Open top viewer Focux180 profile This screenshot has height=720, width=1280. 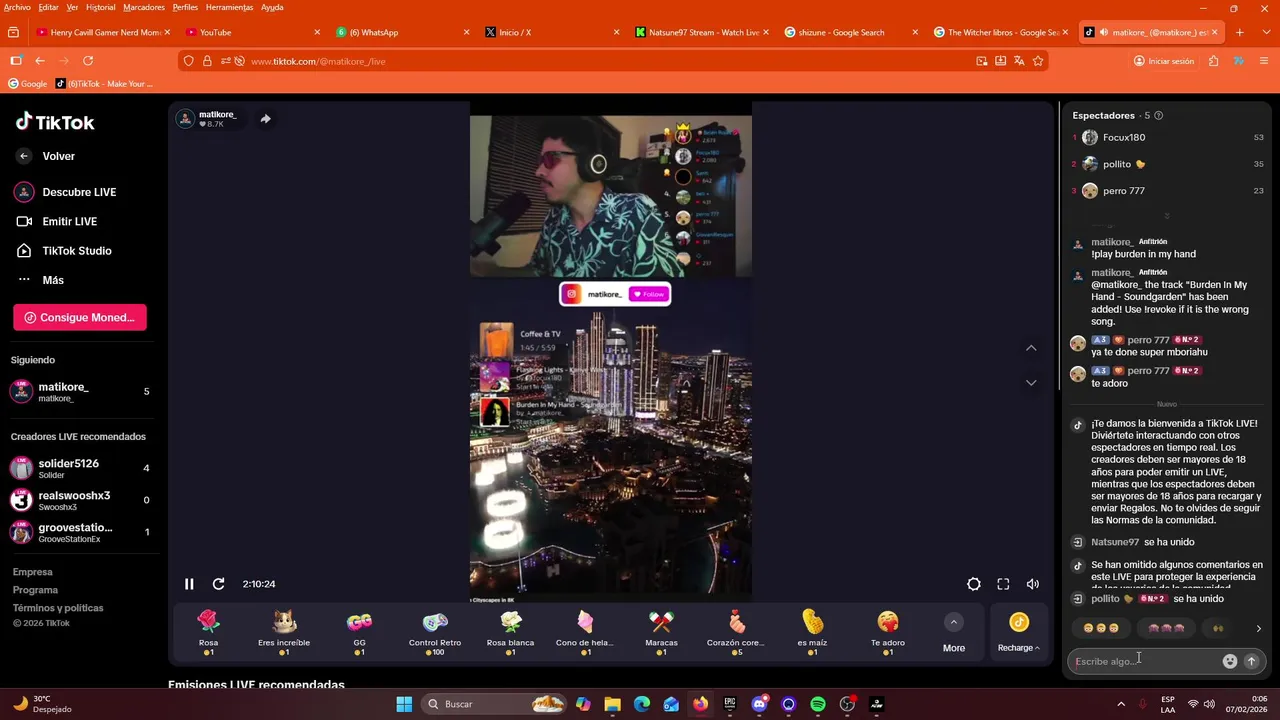coord(1124,138)
